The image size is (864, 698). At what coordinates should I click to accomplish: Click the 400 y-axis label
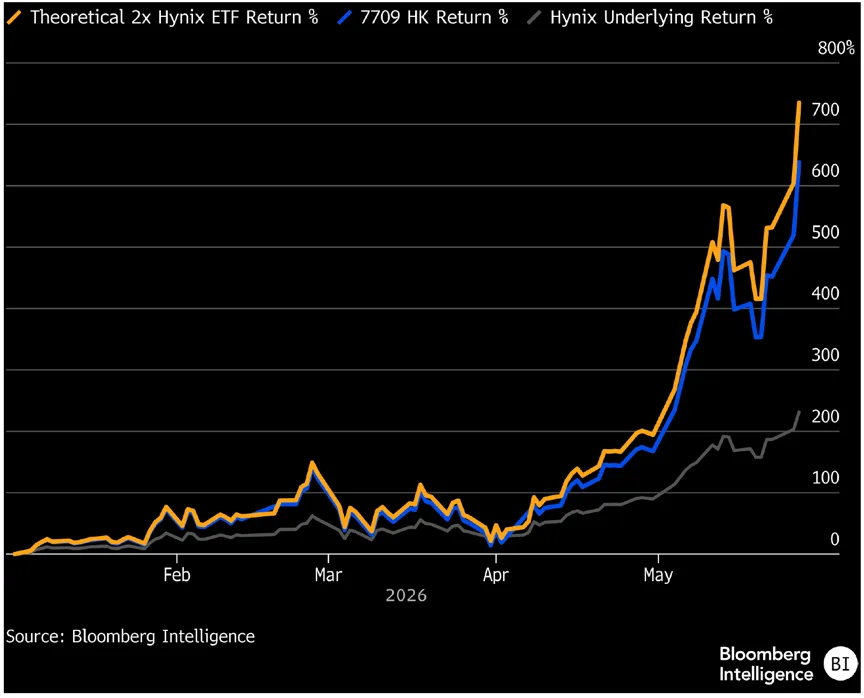tap(825, 293)
